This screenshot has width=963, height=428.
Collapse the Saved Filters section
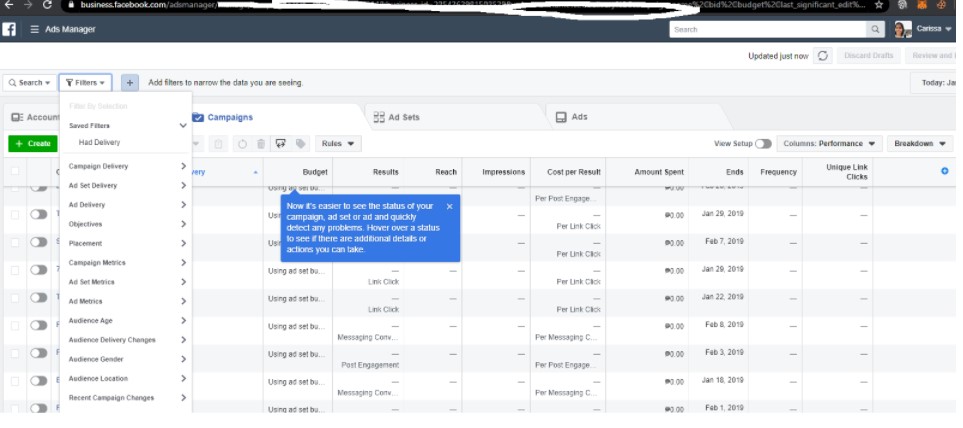[183, 125]
